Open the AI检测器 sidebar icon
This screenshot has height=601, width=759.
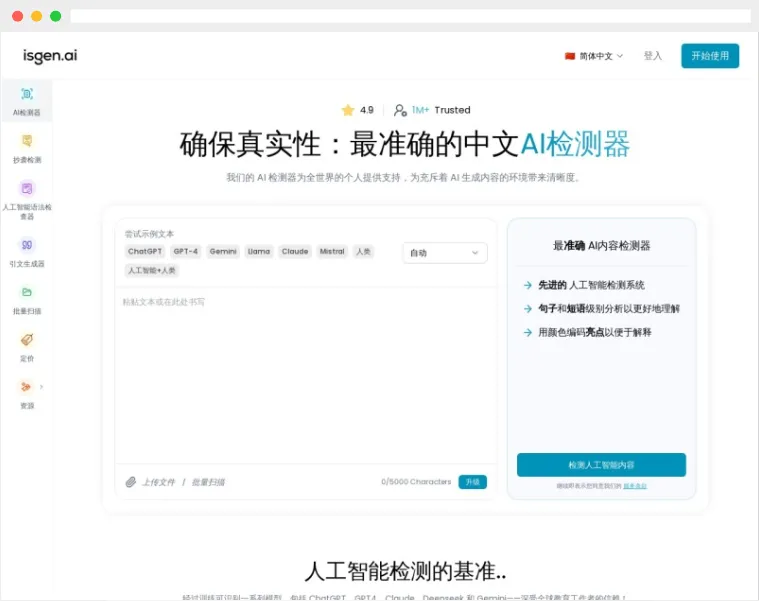point(27,94)
